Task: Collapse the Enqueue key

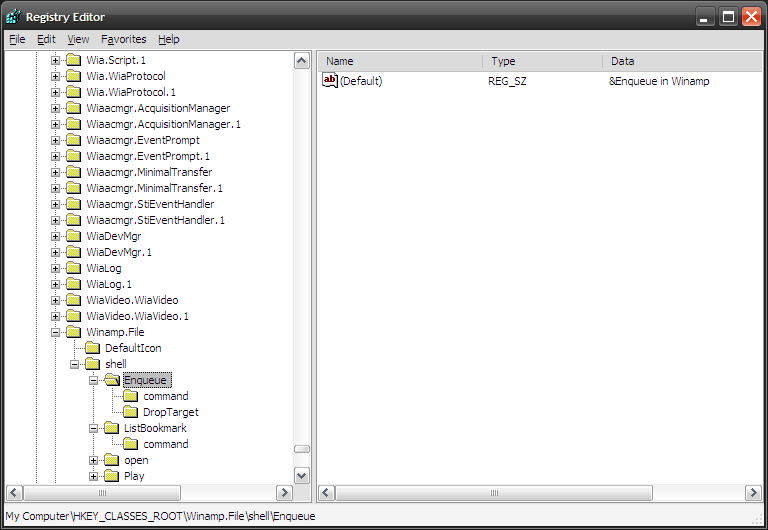Action: coord(93,381)
